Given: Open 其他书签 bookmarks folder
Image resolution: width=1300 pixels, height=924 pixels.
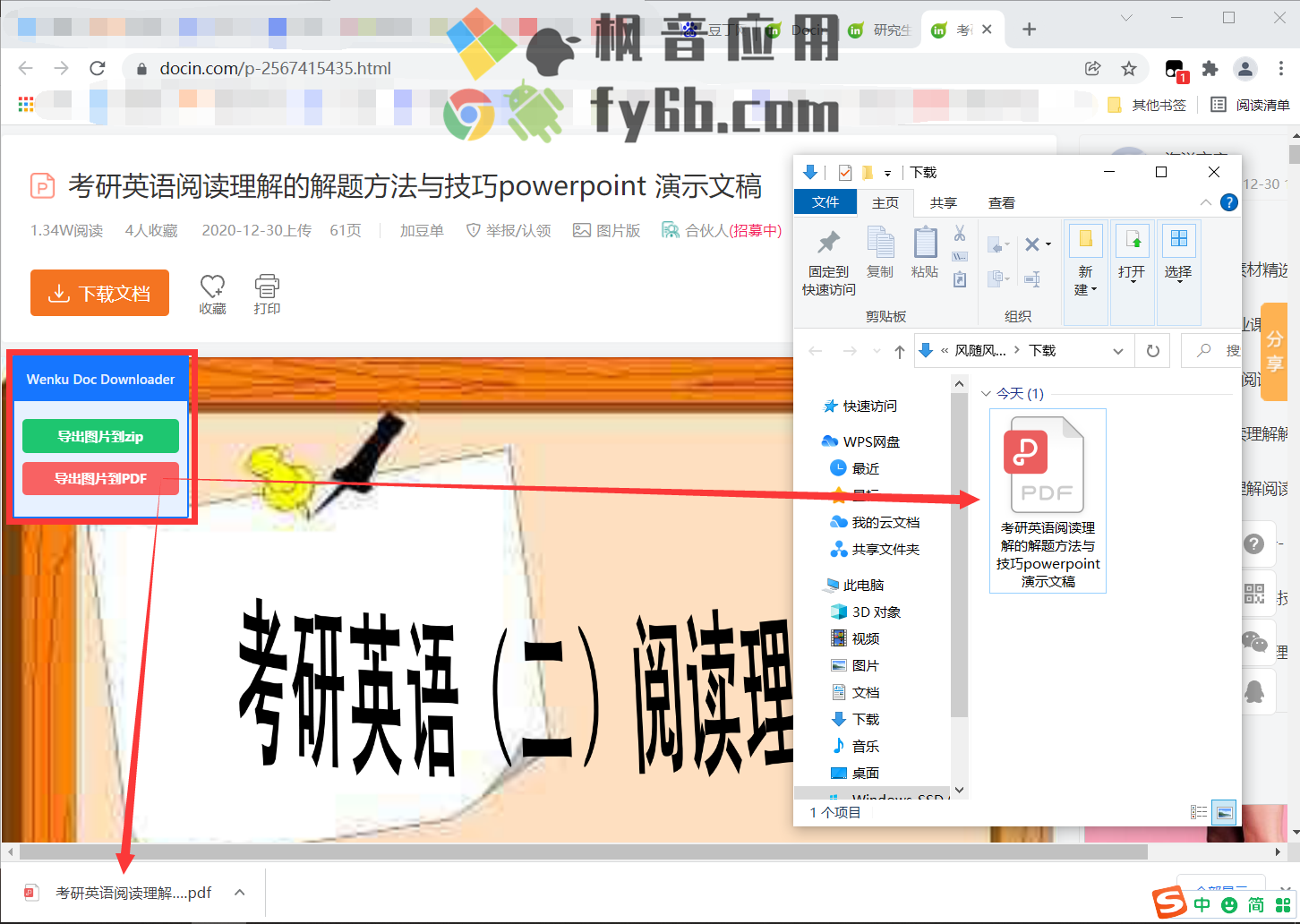Looking at the screenshot, I should (1147, 105).
